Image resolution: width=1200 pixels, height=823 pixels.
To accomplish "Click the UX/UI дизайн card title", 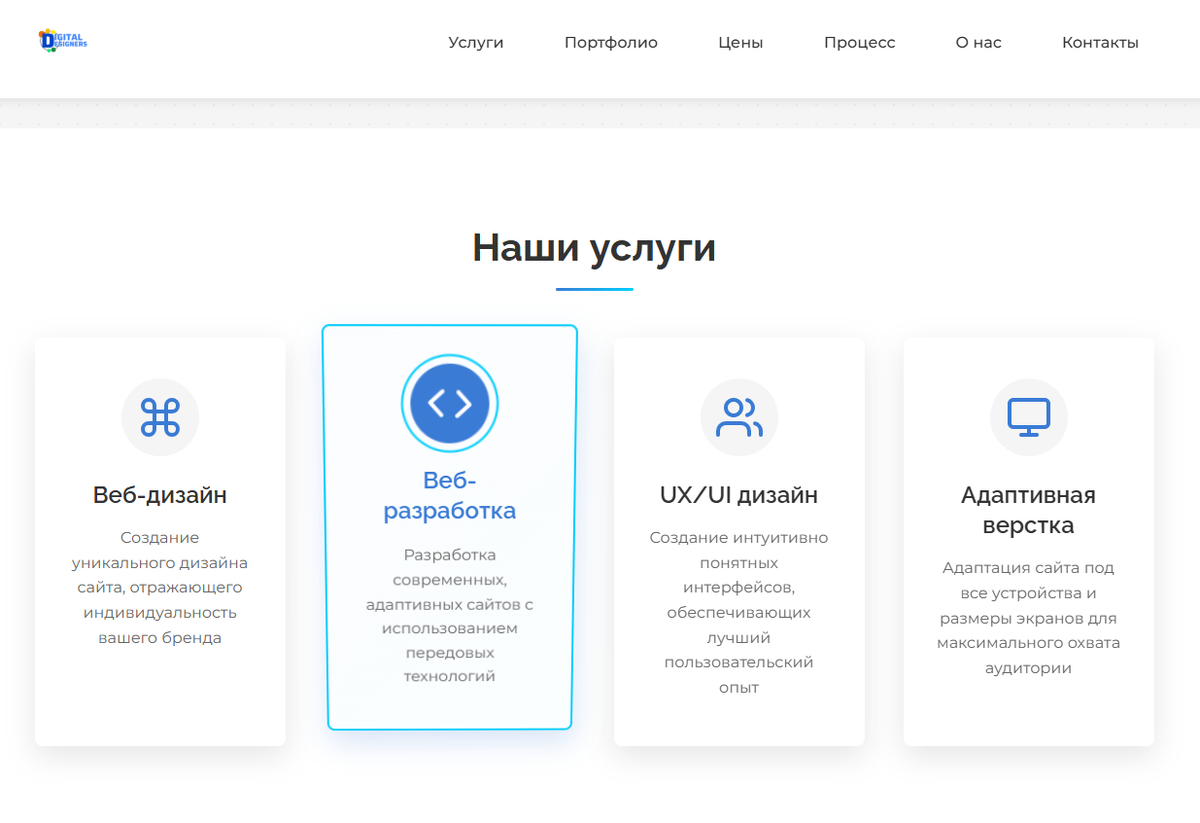I will coord(739,495).
